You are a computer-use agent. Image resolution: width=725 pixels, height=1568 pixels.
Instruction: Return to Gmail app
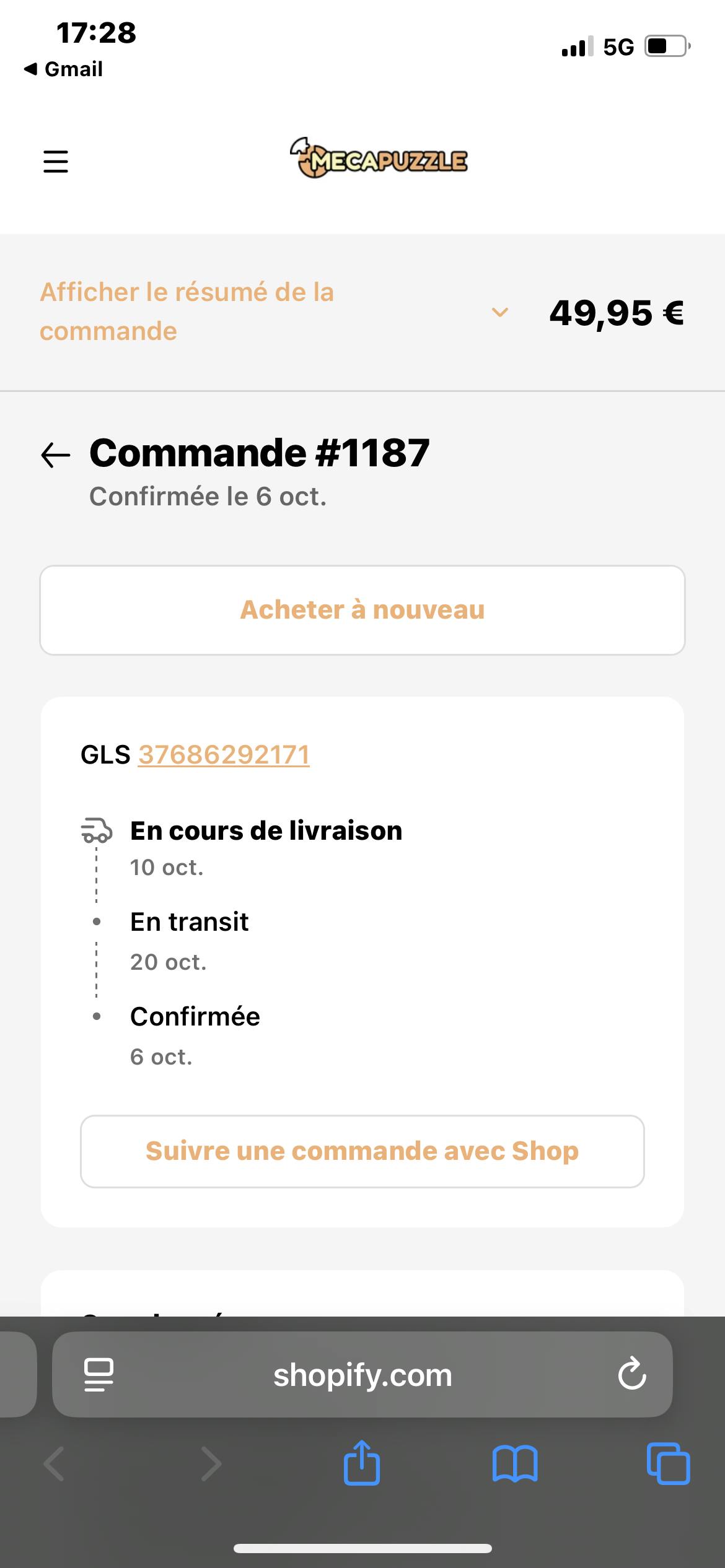(x=64, y=69)
